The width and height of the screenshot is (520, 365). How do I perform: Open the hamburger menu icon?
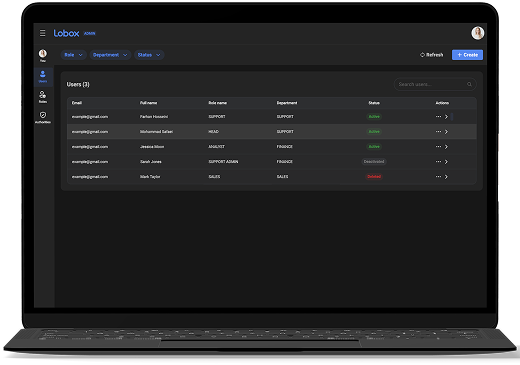click(x=43, y=33)
